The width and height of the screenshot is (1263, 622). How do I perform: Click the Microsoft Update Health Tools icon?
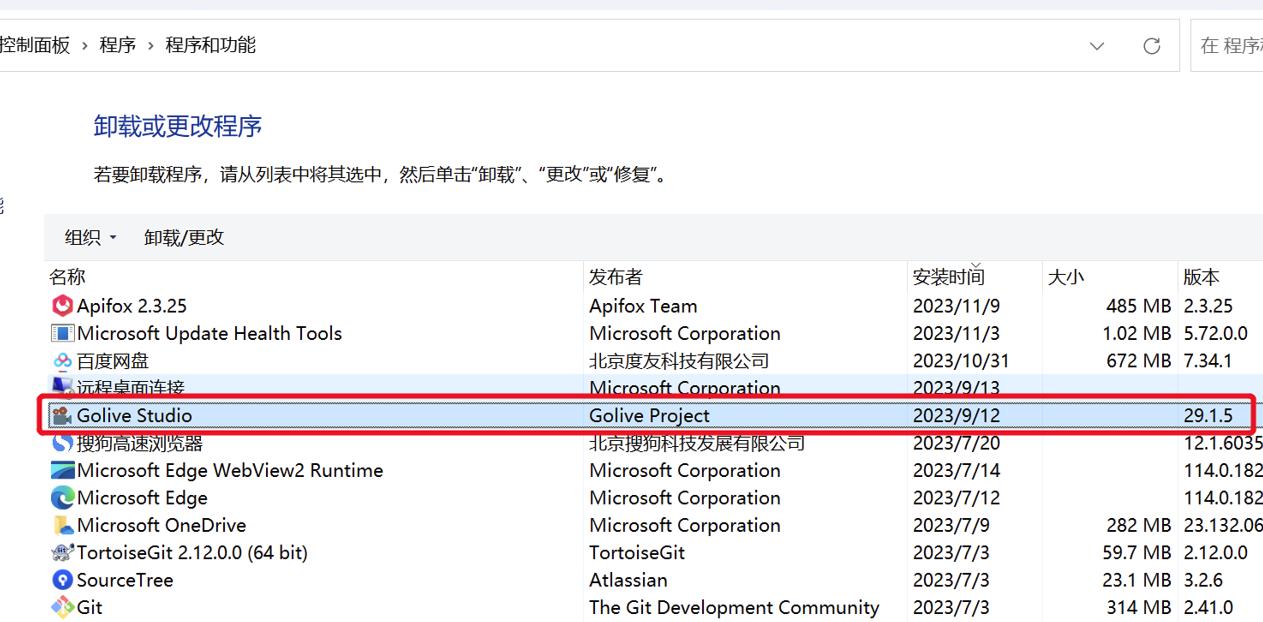point(63,333)
